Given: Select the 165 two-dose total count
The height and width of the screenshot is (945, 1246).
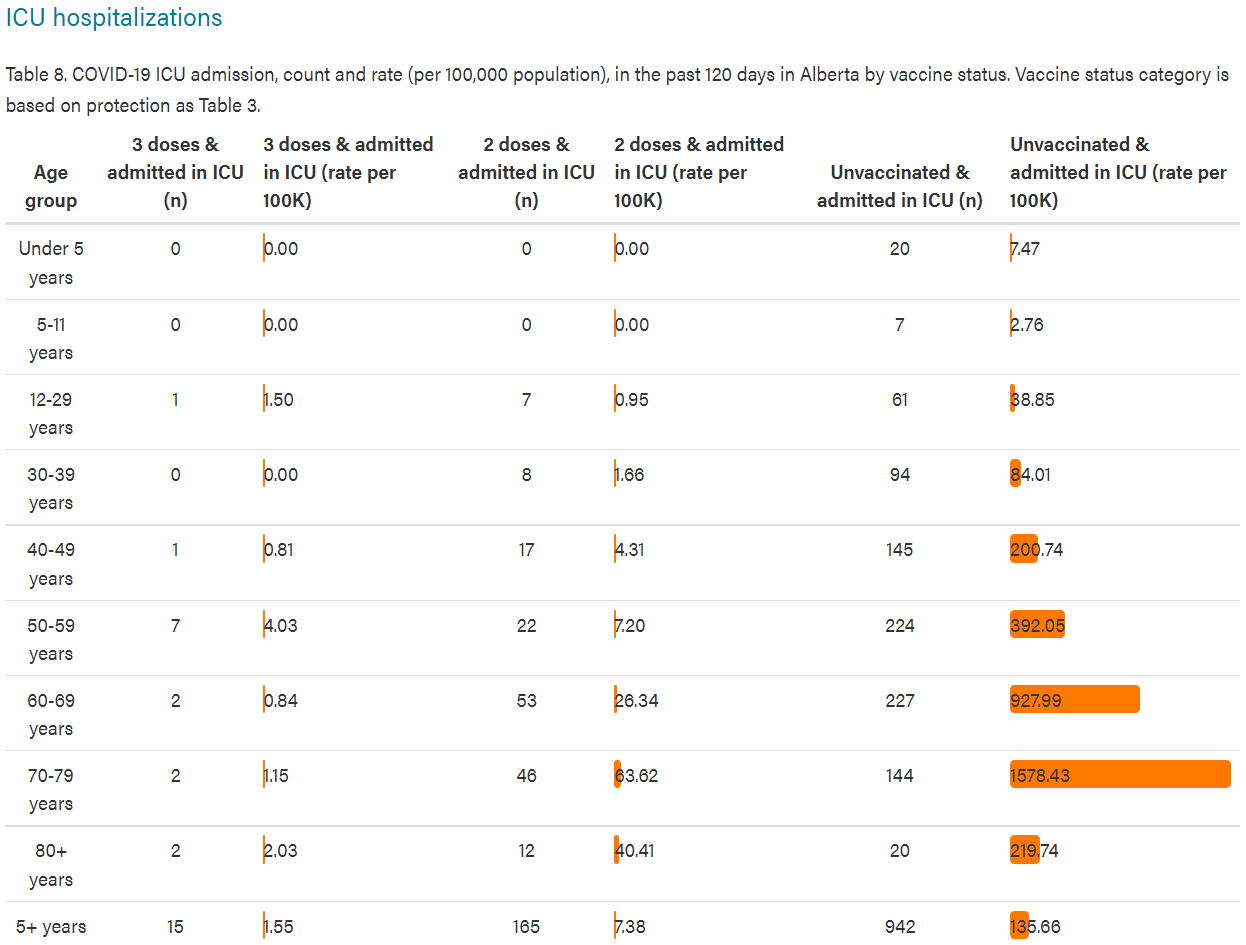Looking at the screenshot, I should pos(526,927).
